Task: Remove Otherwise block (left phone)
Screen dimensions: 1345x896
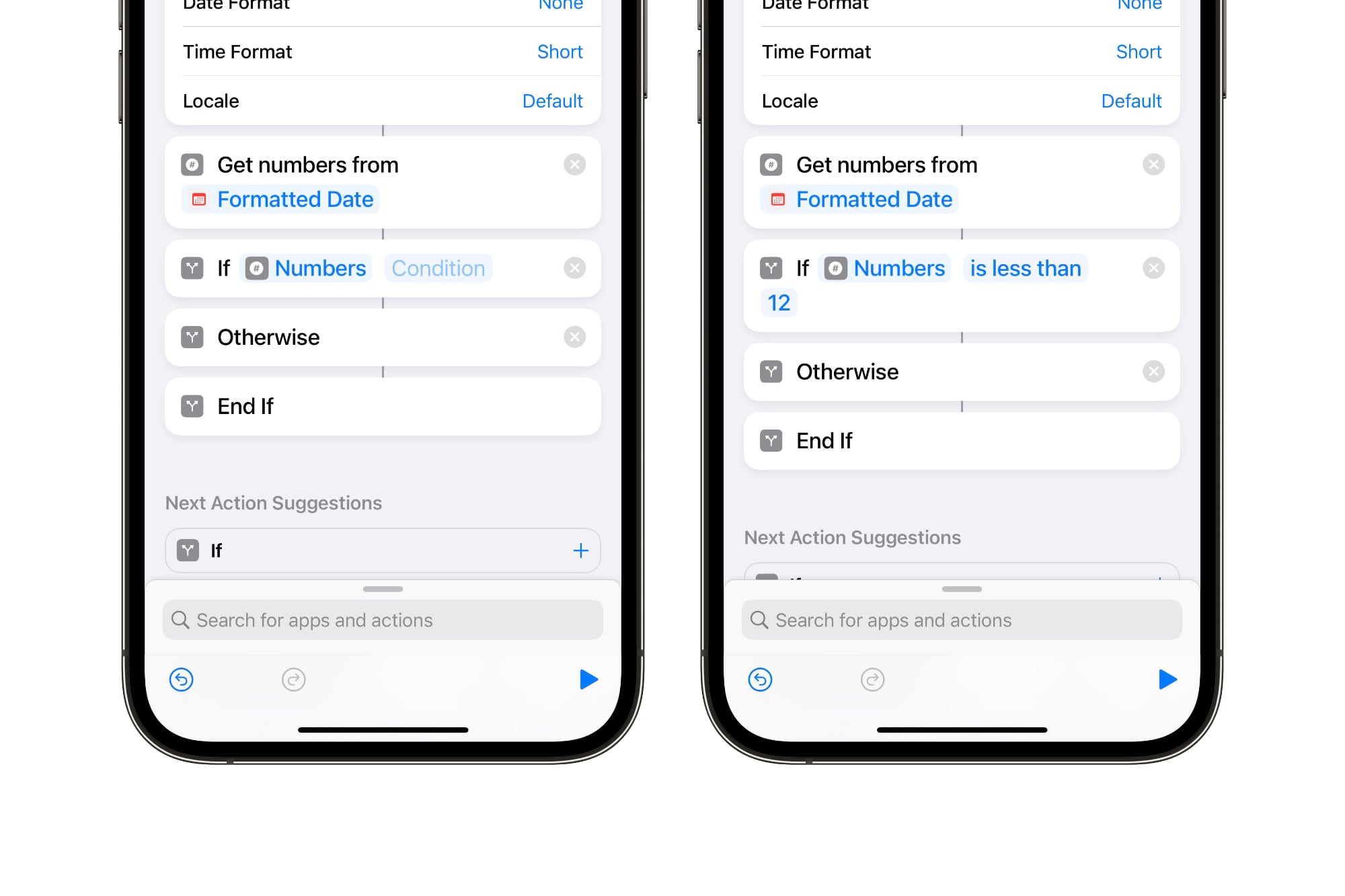Action: pyautogui.click(x=575, y=337)
